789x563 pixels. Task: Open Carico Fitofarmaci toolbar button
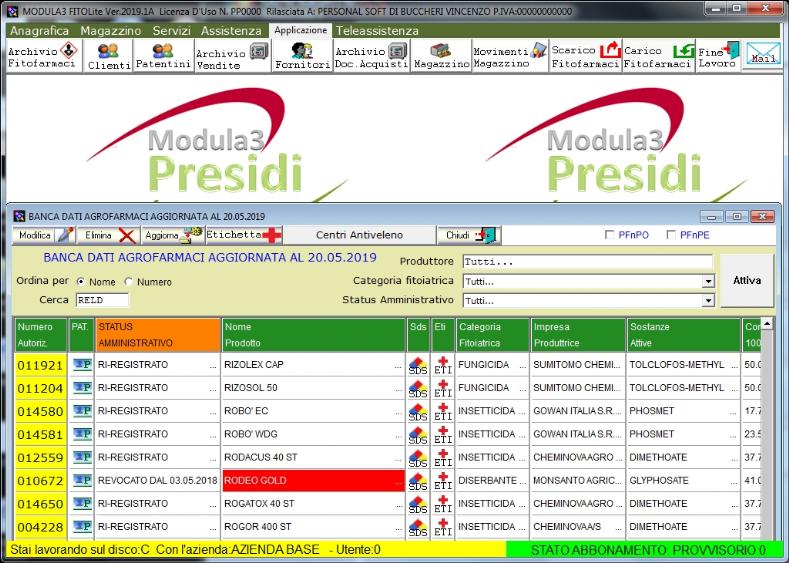(x=659, y=56)
